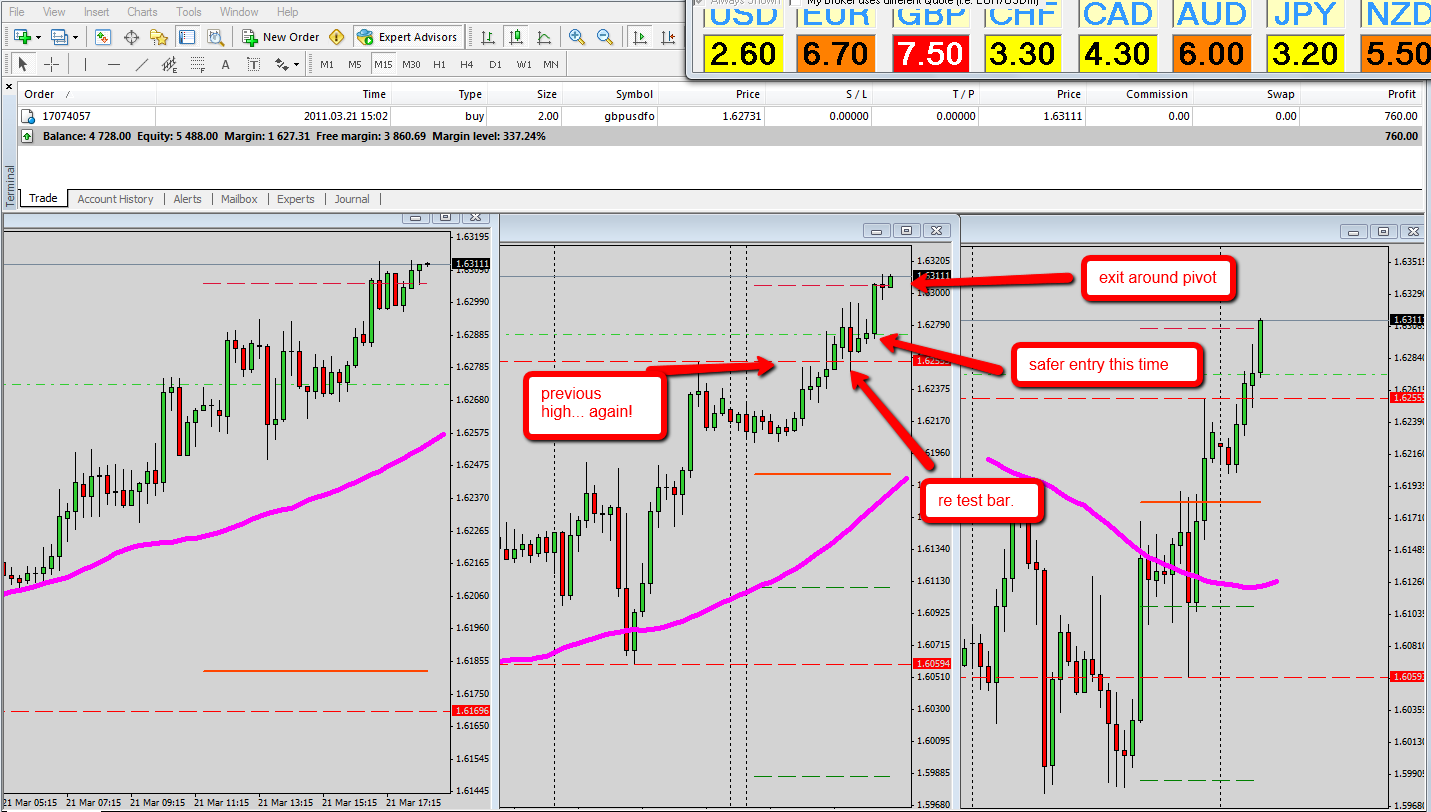Toggle the Terminal panel icon
Screen dimensions: 1431x812
(187, 37)
